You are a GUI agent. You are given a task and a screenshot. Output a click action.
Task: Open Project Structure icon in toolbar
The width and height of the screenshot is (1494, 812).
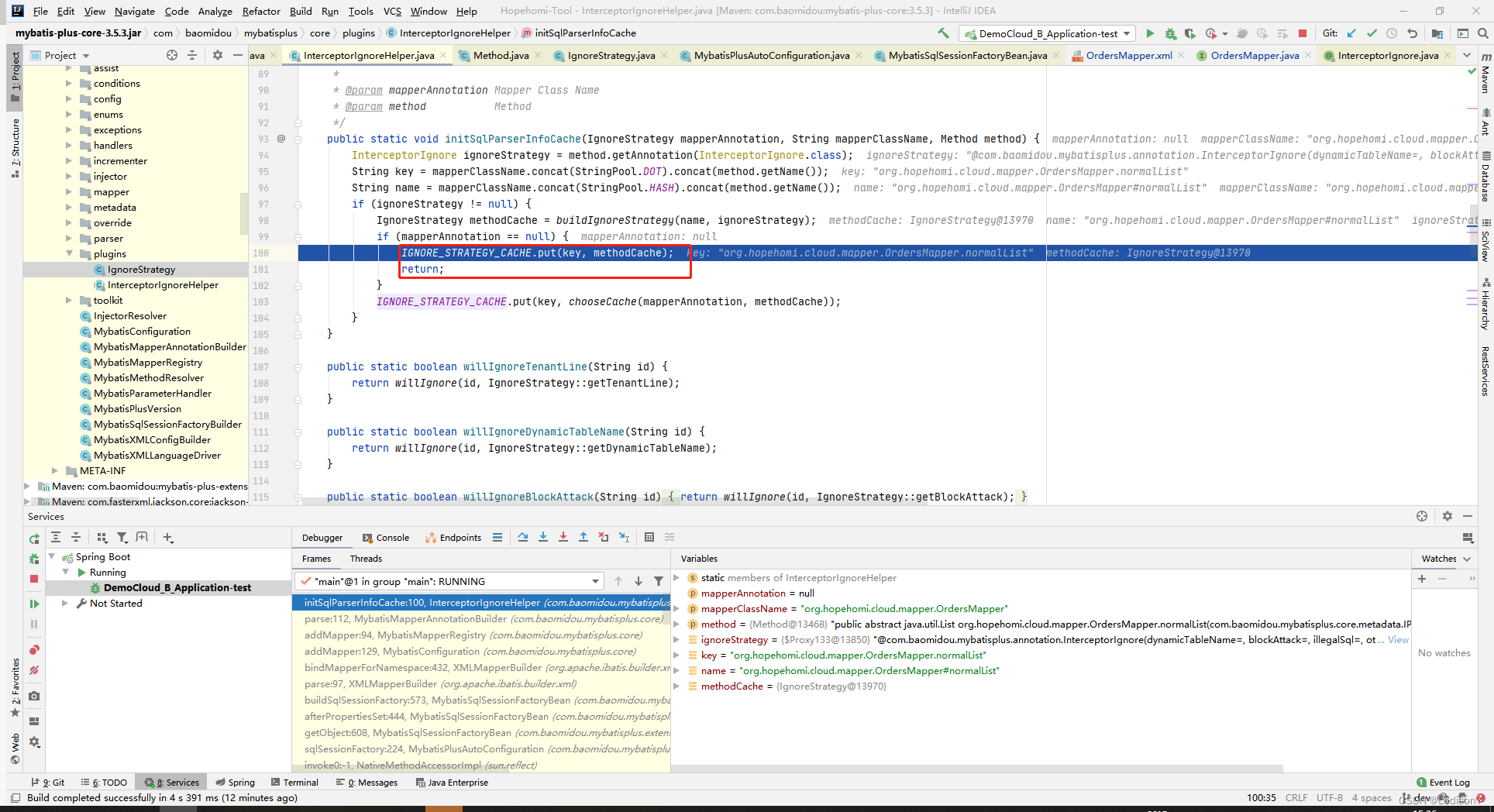[x=1437, y=33]
